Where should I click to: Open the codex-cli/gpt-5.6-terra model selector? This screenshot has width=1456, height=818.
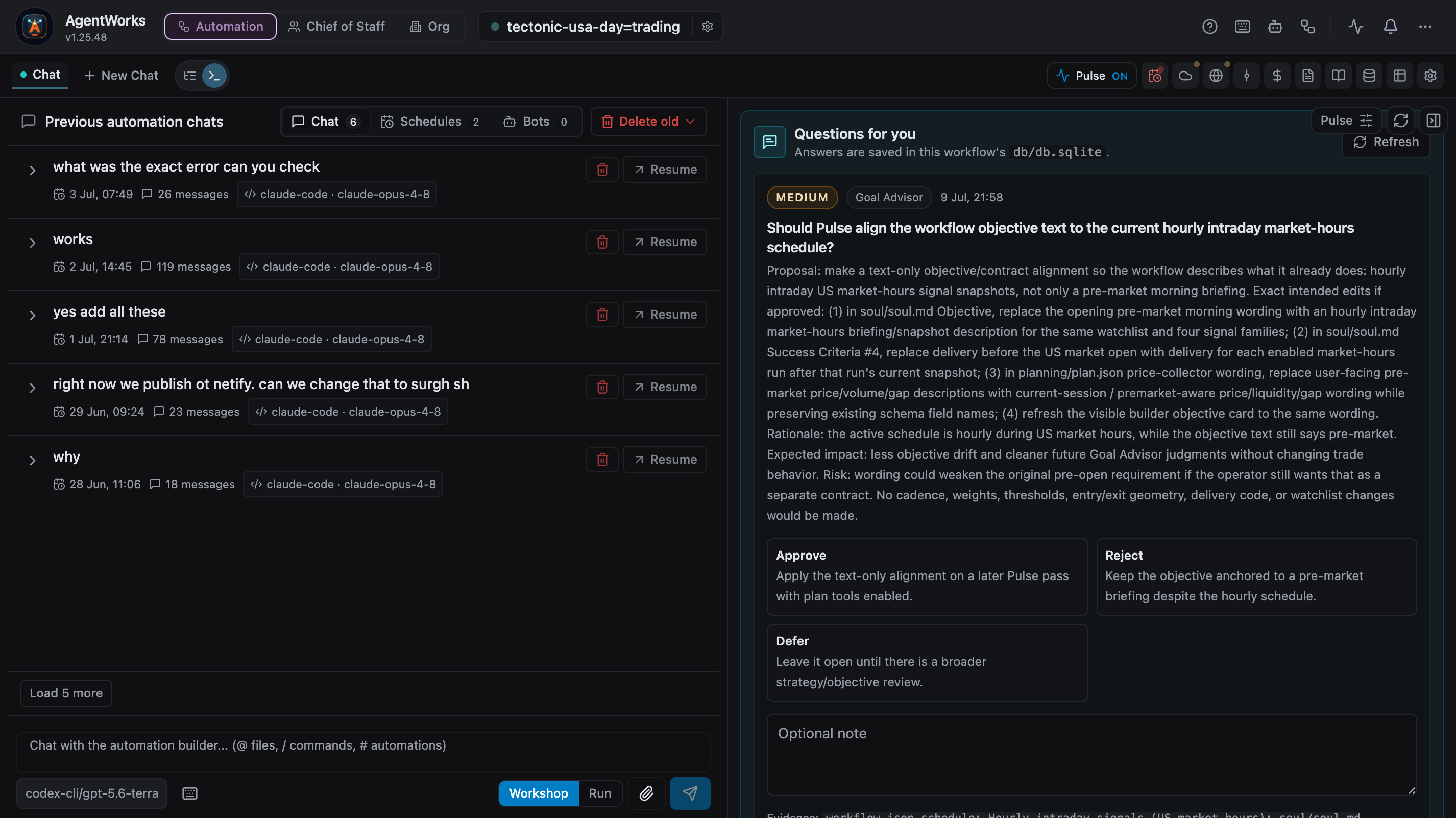91,793
